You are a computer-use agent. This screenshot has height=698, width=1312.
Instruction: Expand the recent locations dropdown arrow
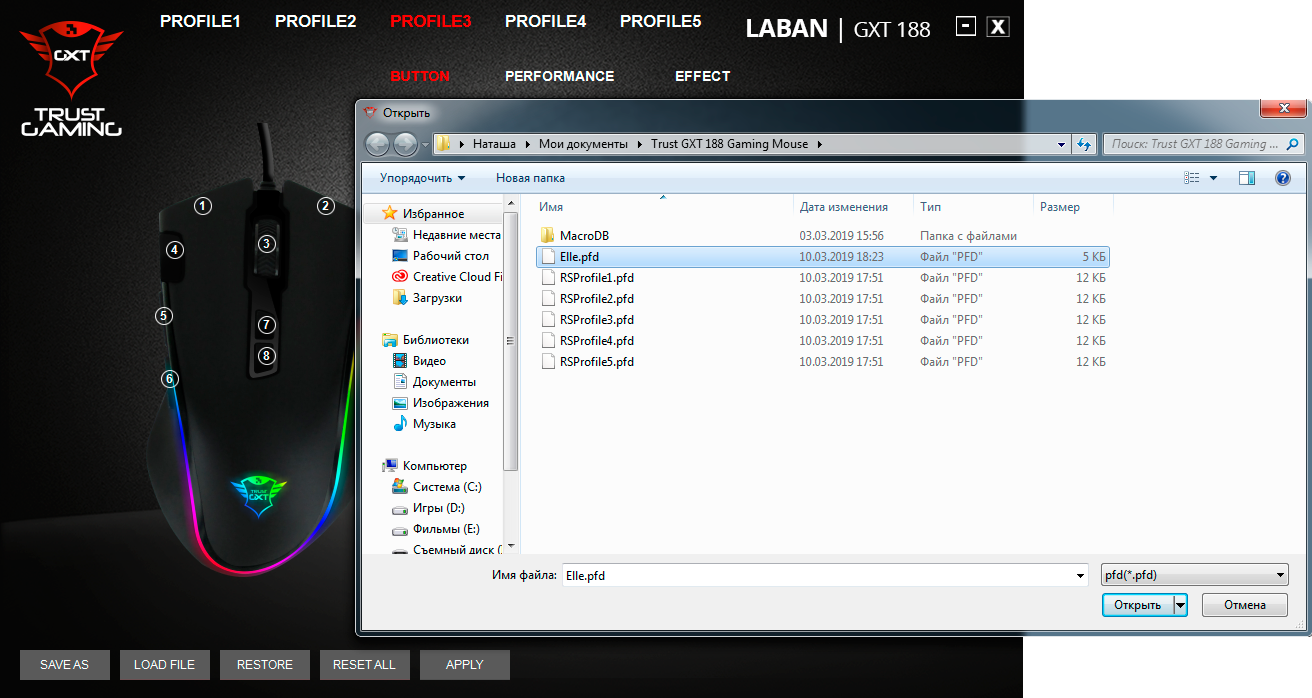click(x=425, y=145)
